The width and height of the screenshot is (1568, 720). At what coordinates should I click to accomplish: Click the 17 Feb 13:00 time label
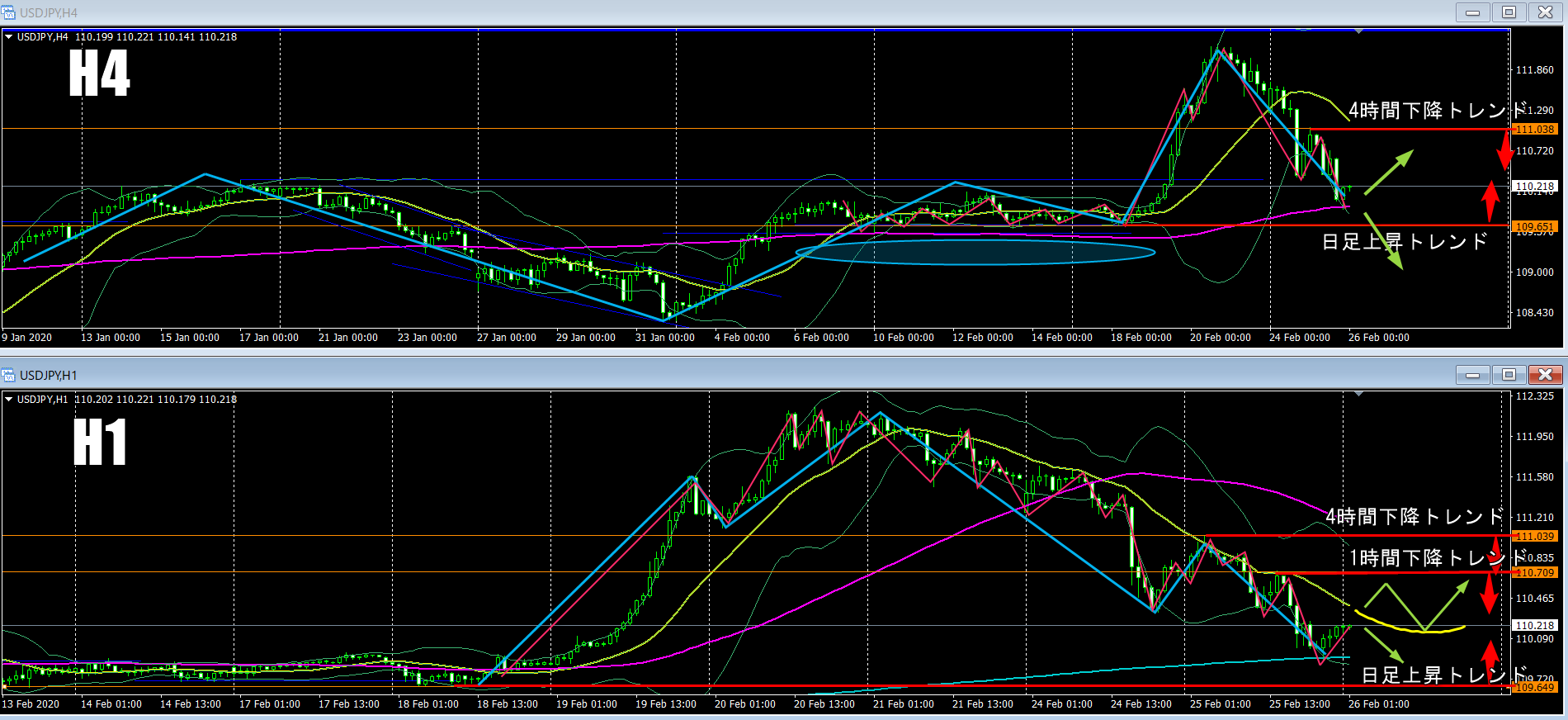349,704
